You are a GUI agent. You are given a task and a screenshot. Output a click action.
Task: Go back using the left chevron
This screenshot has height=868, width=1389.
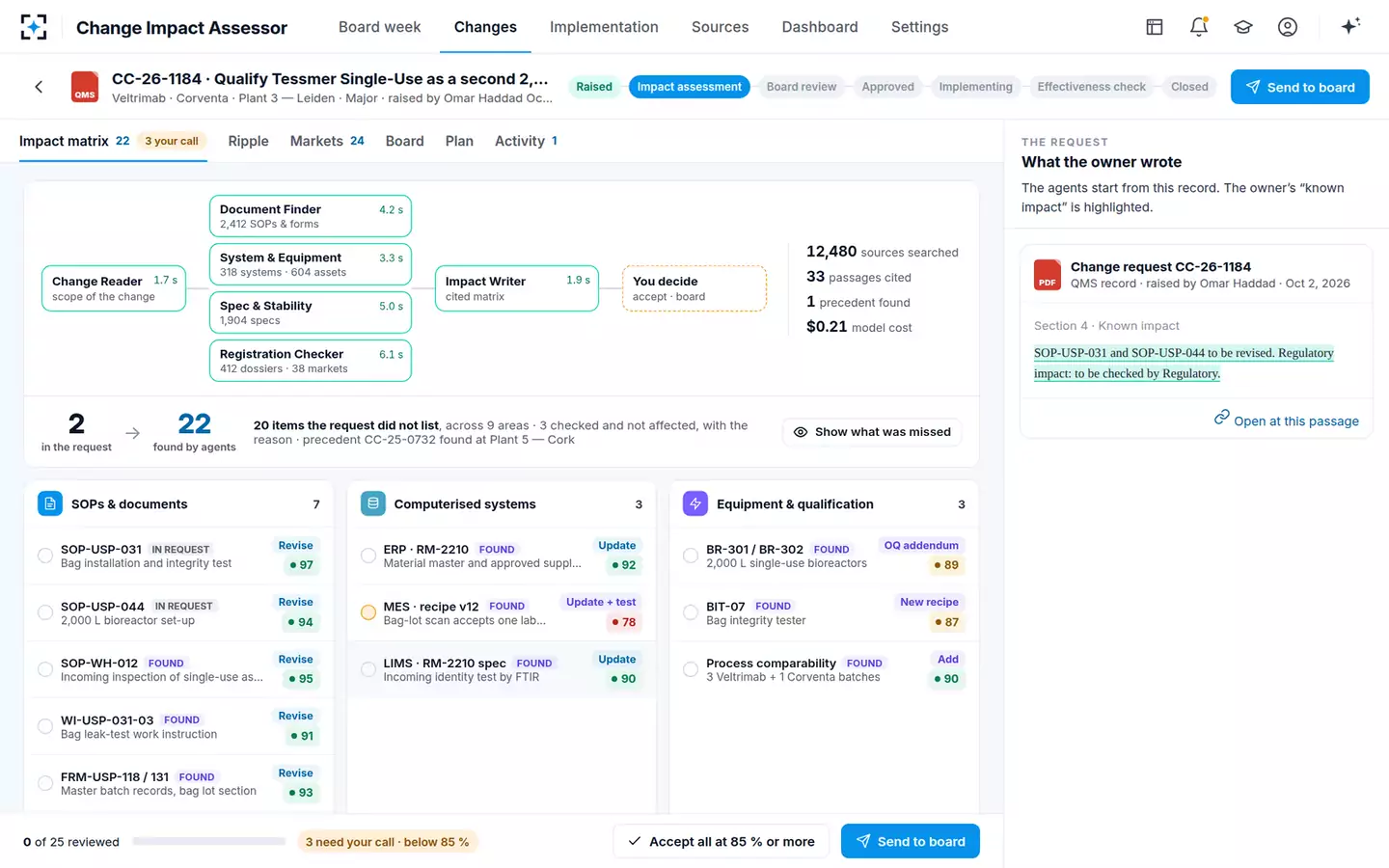(39, 87)
